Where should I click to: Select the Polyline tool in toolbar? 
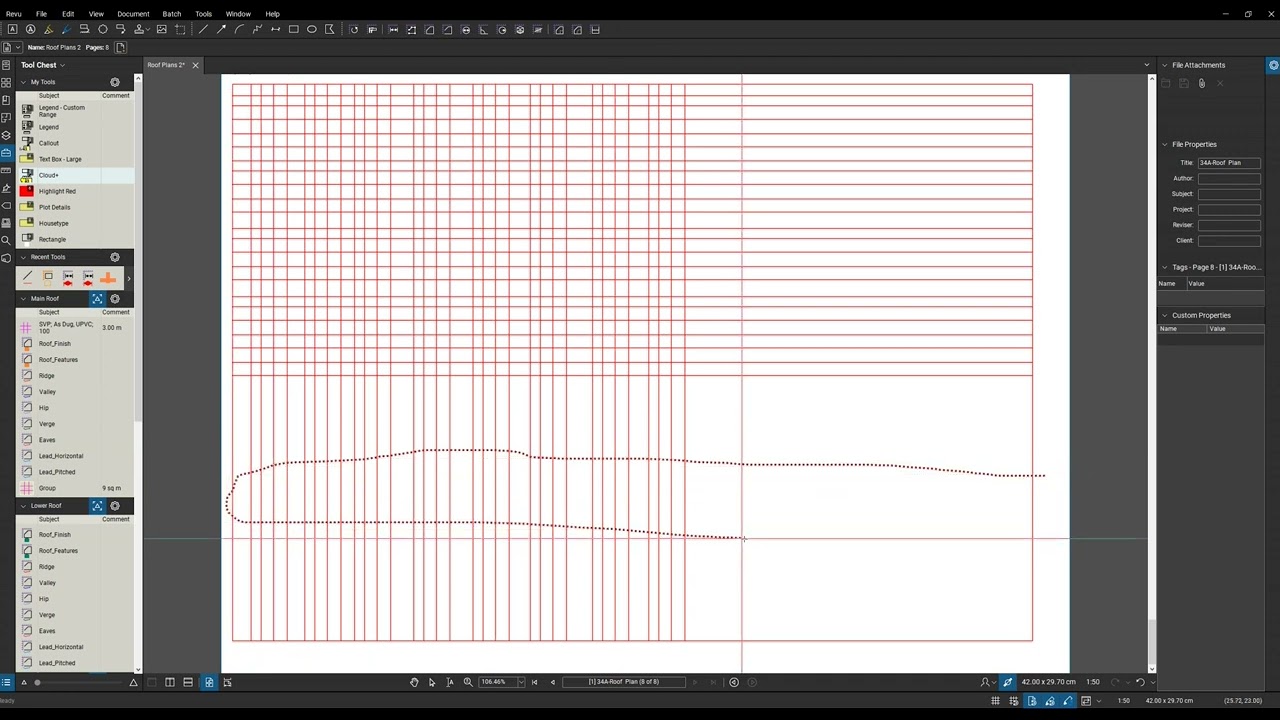257,30
